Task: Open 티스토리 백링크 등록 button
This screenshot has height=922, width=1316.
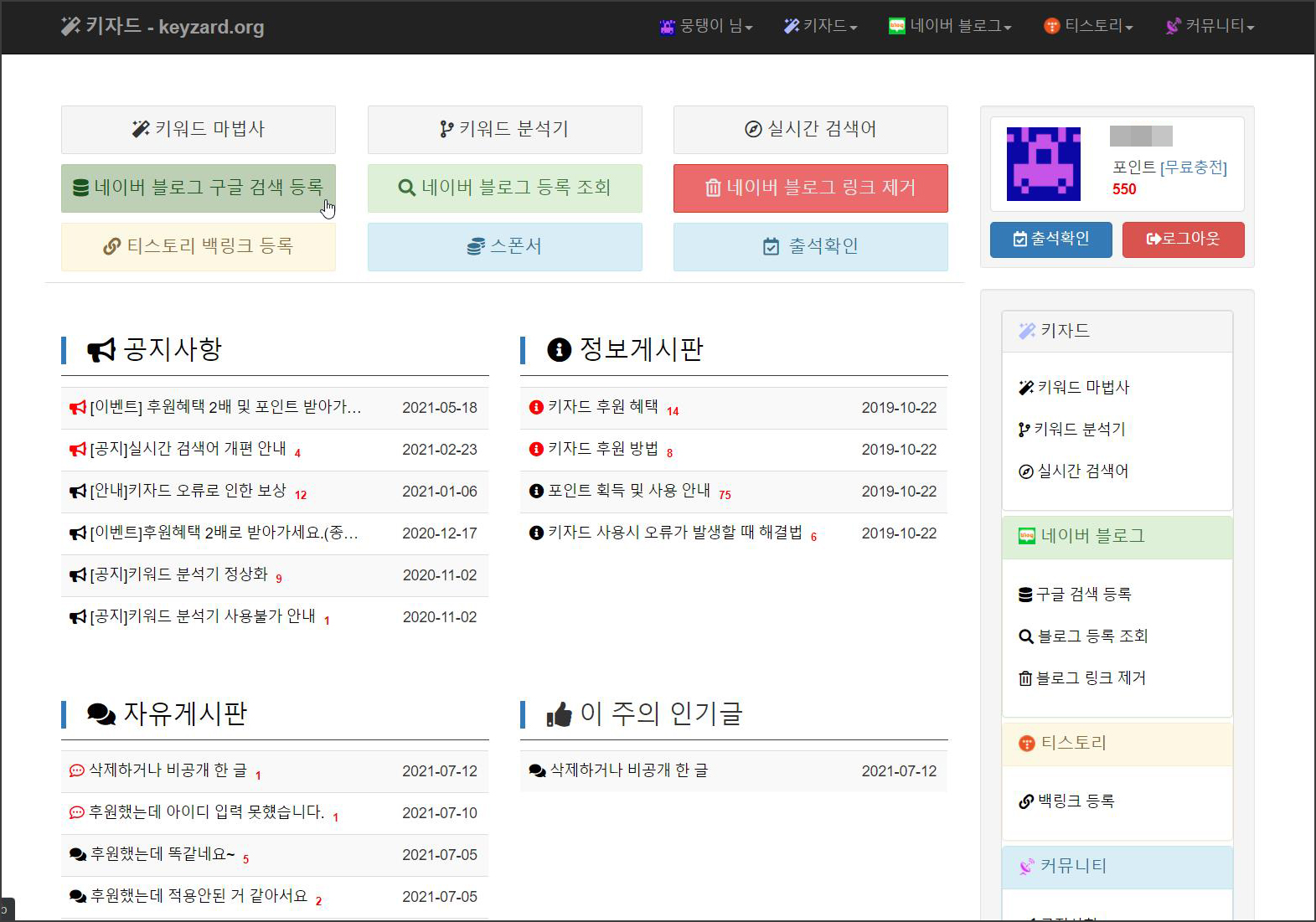Action: click(199, 246)
